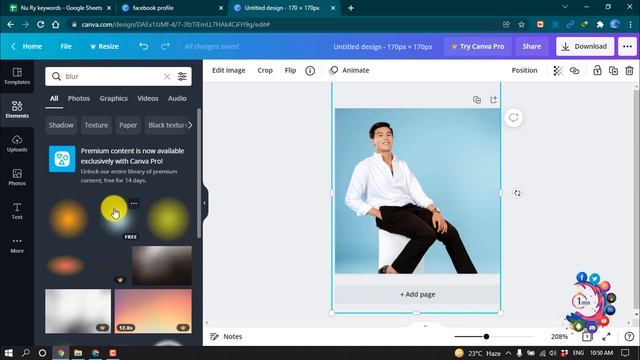Open the three-dot menu next to Download
This screenshot has width=640, height=360.
(x=627, y=47)
